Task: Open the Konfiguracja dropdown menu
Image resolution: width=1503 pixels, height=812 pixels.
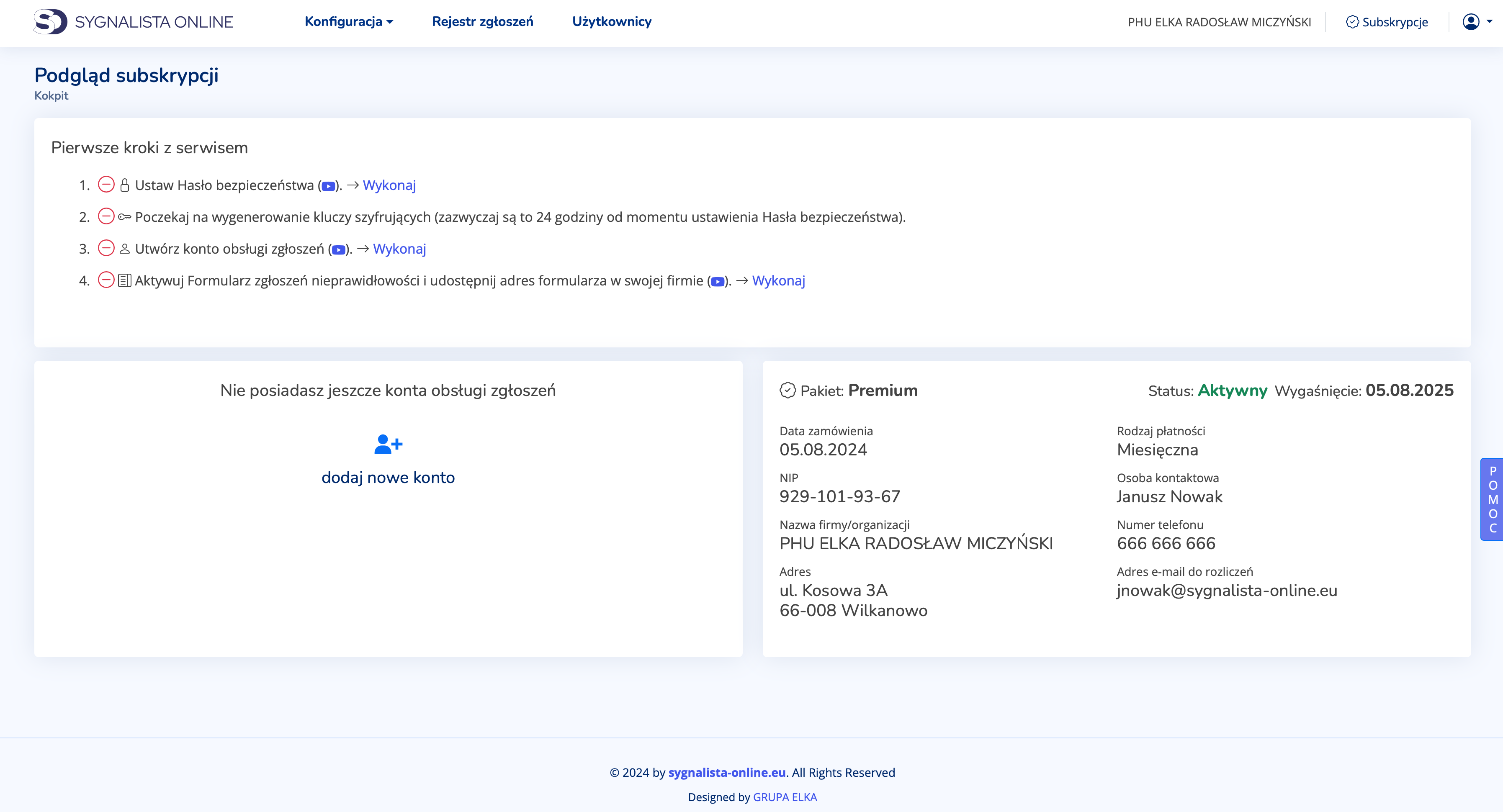Action: coord(349,22)
